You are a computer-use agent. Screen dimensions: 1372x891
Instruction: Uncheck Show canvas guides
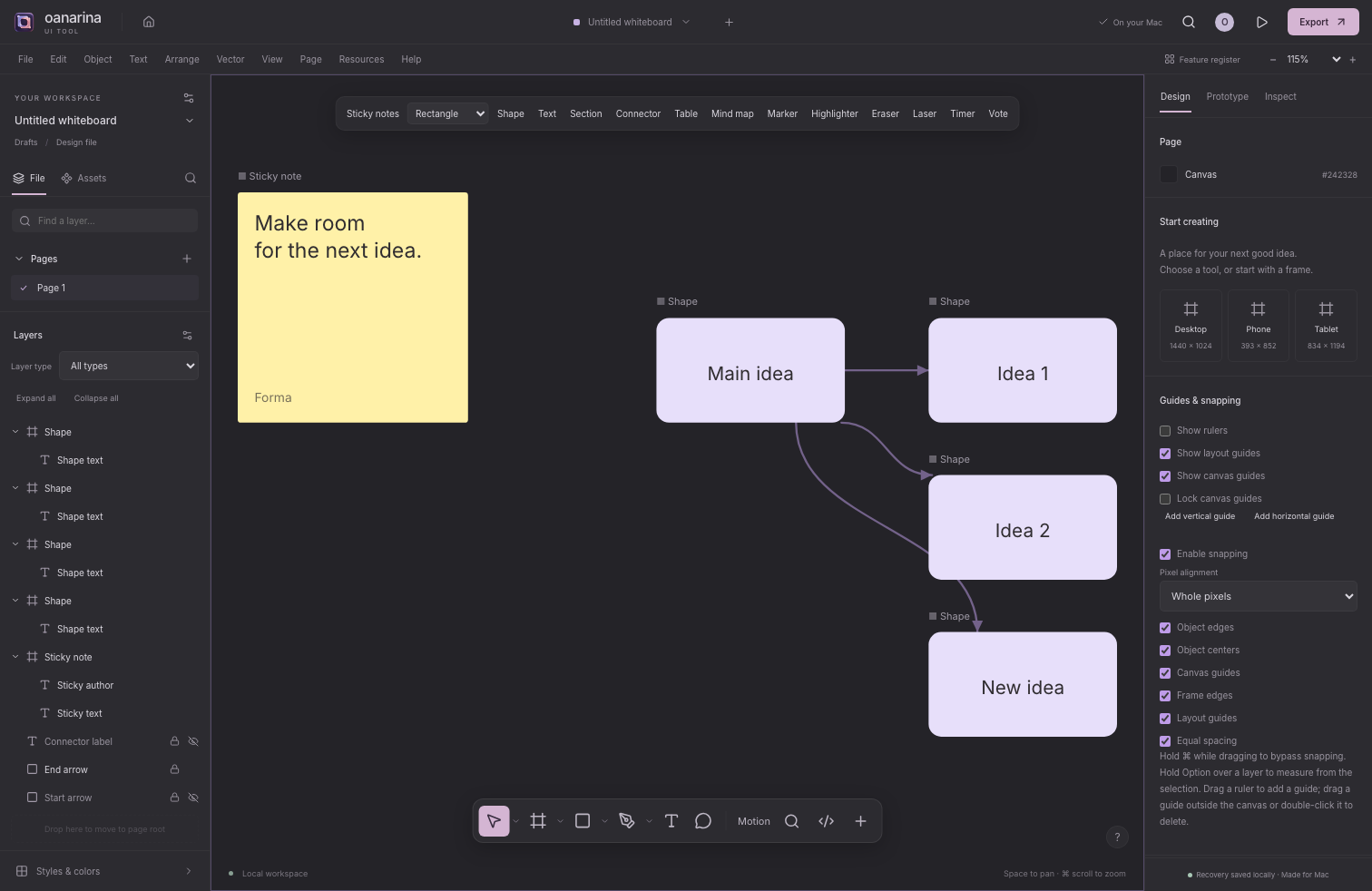[x=1165, y=476]
